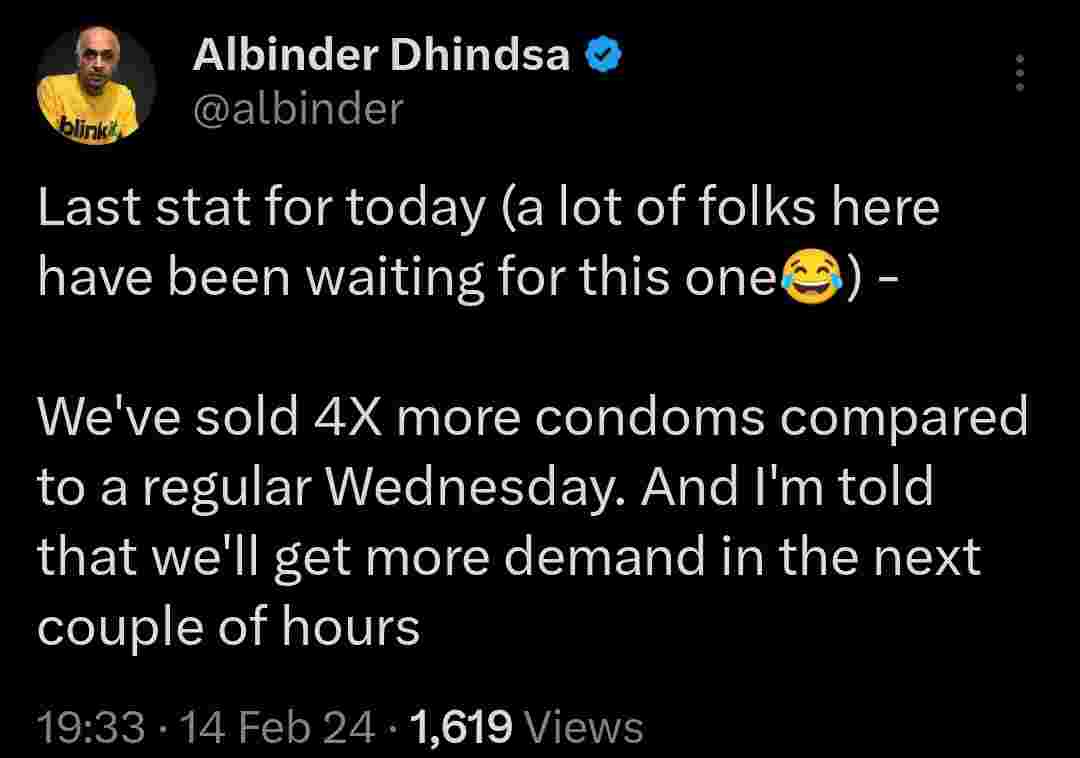Open the three-dot more options menu
Screen dimensions: 1080x758
pos(1020,73)
